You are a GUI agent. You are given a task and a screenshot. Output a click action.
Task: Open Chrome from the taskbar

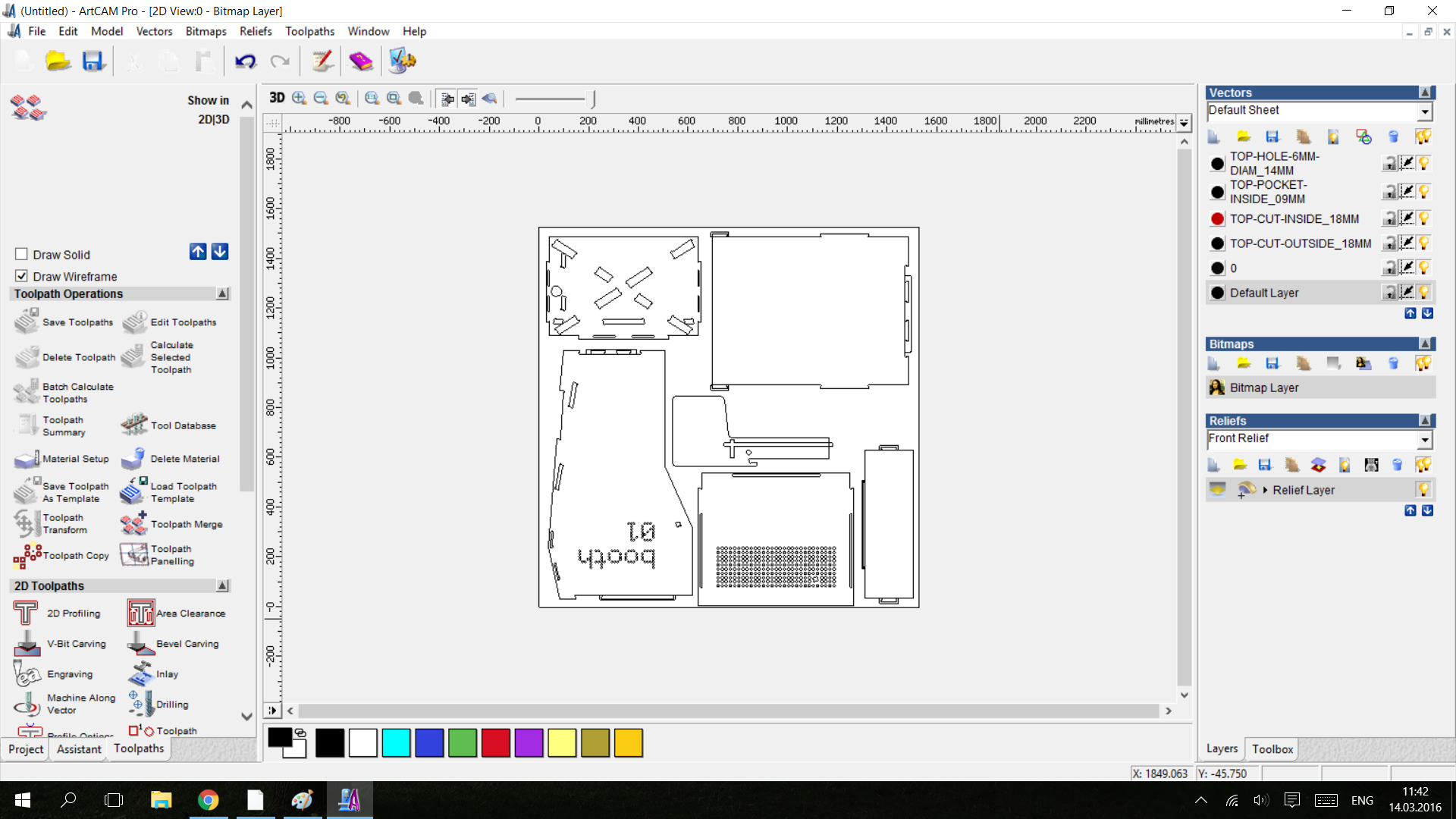pyautogui.click(x=208, y=799)
